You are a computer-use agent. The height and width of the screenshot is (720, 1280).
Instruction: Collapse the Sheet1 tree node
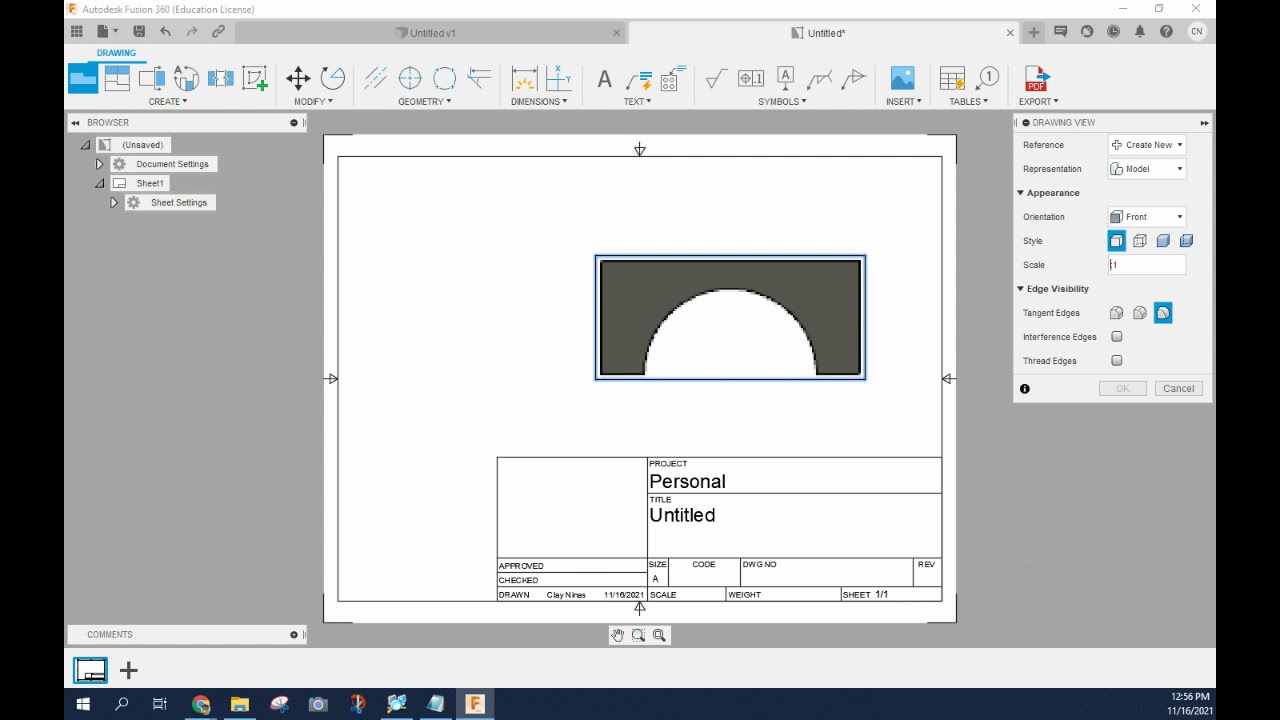(x=100, y=183)
